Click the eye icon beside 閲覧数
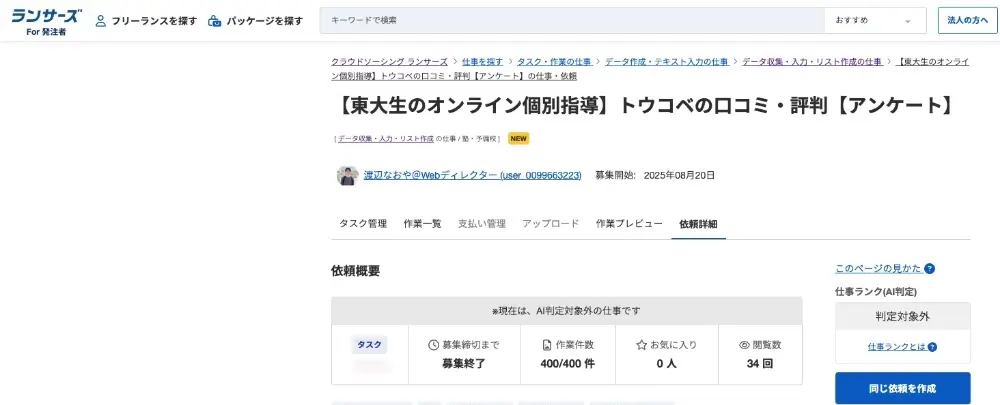The image size is (1000, 405). [x=744, y=345]
